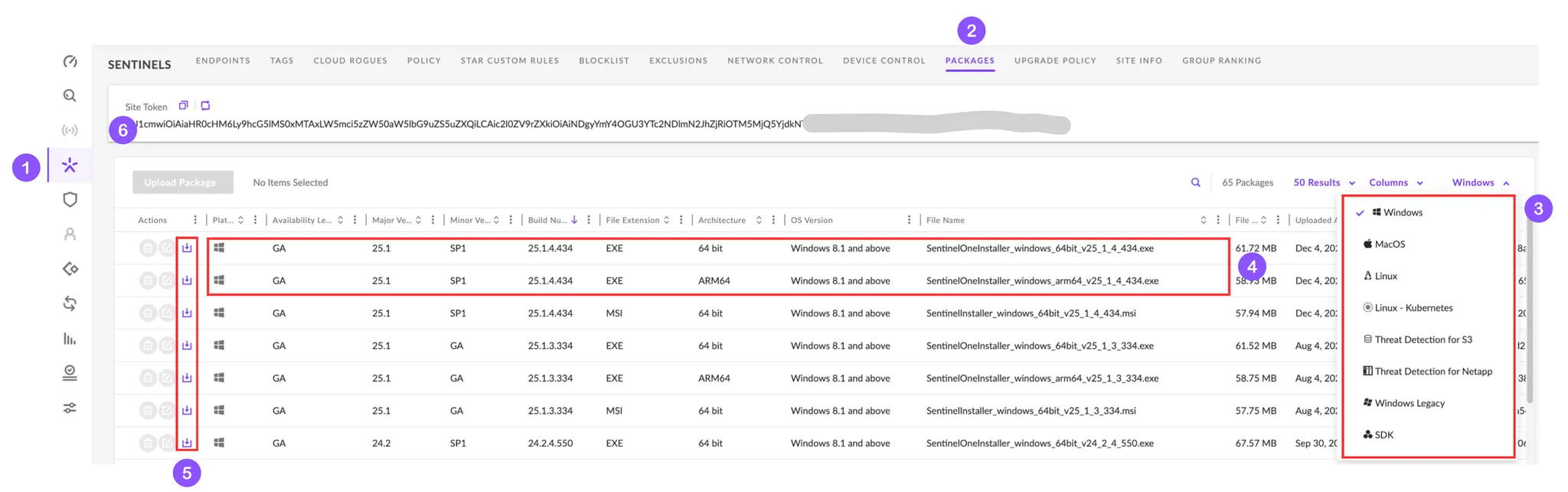The width and height of the screenshot is (1568, 492).
Task: Open the OS Version column kebab menu
Action: coord(909,220)
